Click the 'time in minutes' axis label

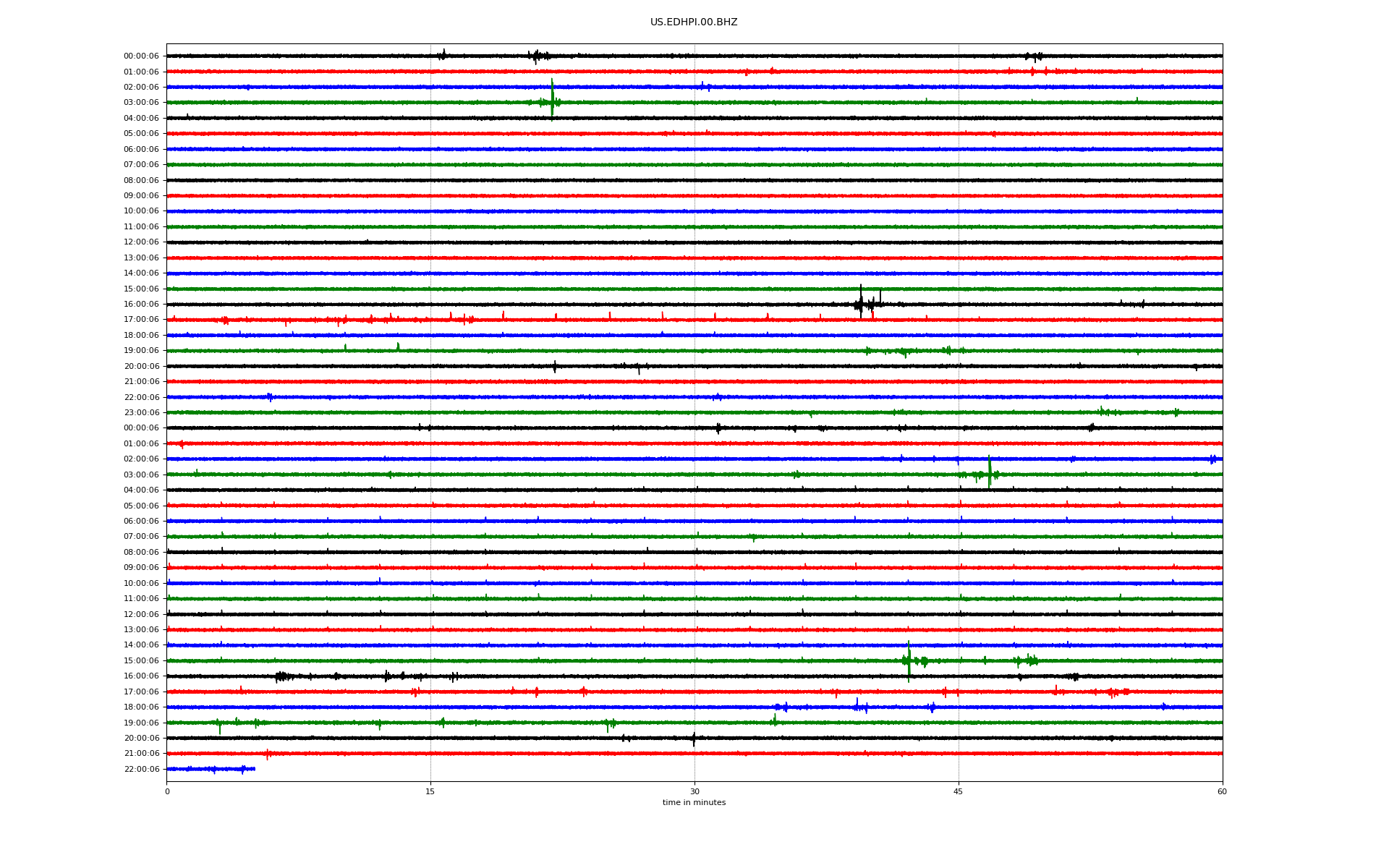[x=694, y=802]
